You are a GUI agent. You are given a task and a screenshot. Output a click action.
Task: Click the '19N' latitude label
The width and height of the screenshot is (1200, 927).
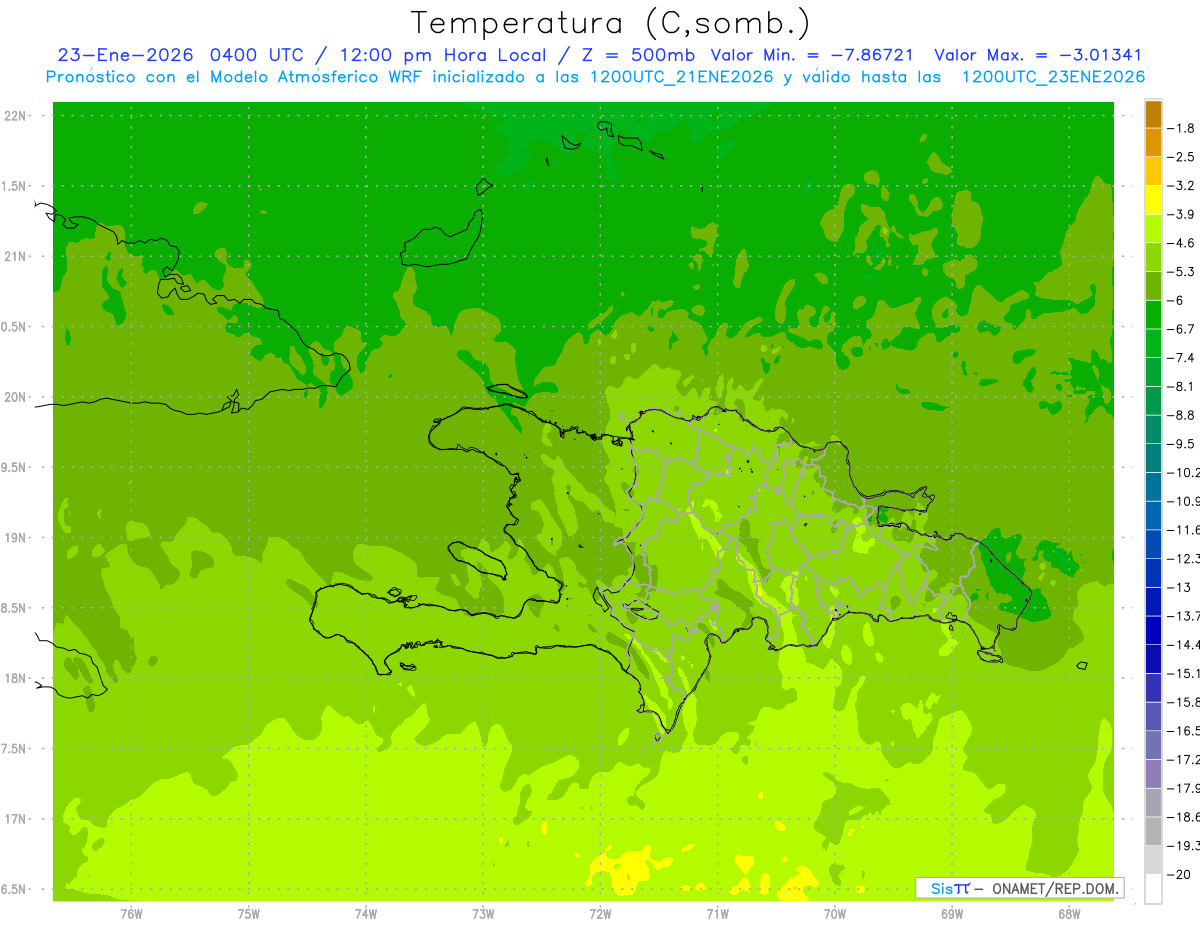pyautogui.click(x=17, y=538)
